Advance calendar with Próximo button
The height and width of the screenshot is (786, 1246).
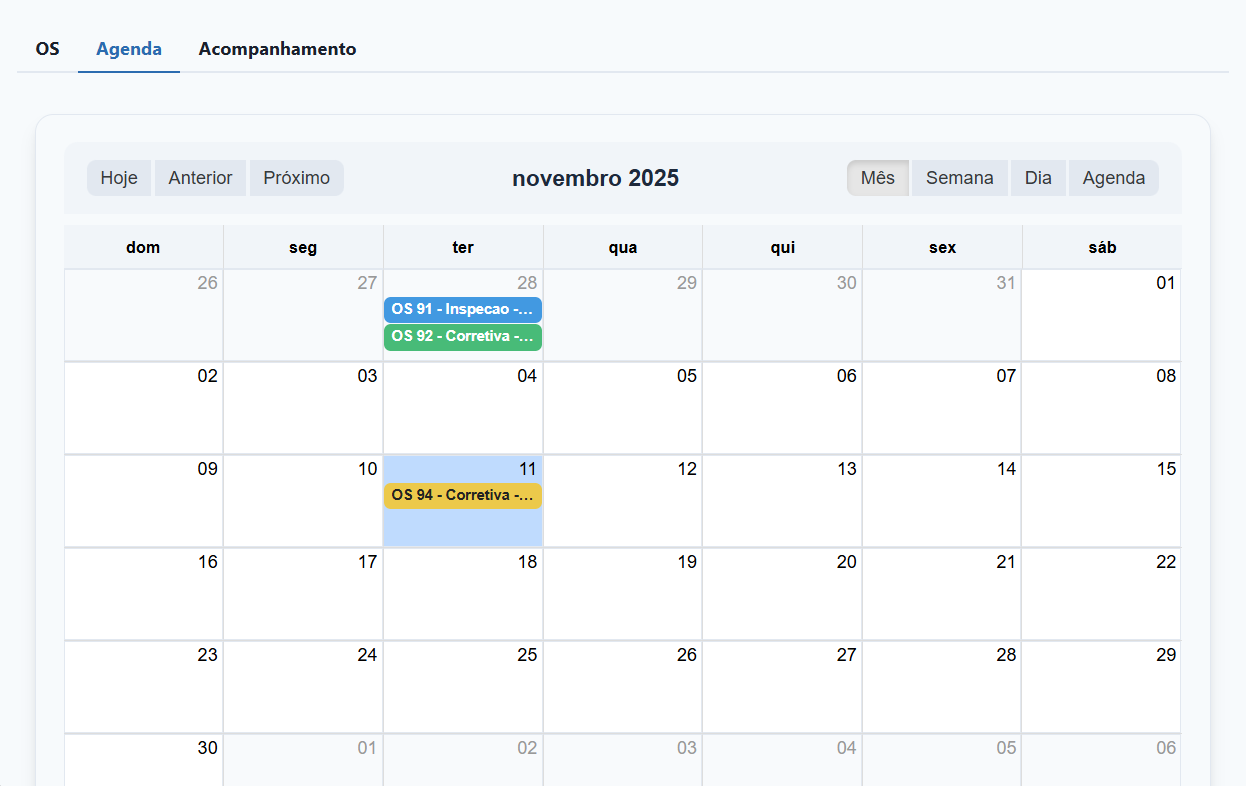296,178
